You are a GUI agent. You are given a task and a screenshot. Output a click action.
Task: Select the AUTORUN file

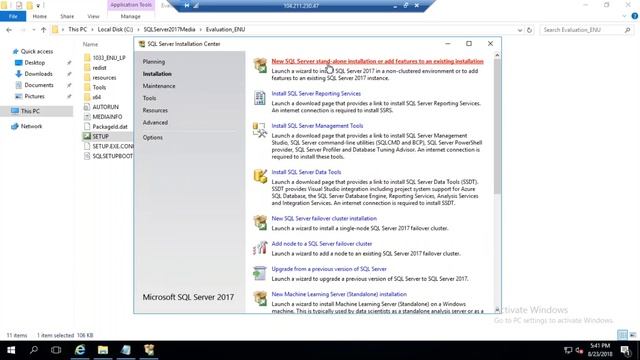[105, 107]
